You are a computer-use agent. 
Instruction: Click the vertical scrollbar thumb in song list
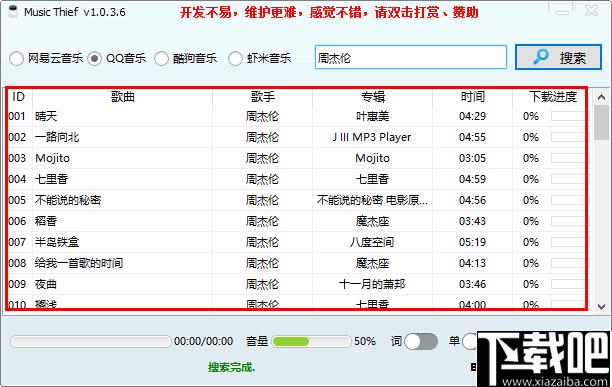601,122
